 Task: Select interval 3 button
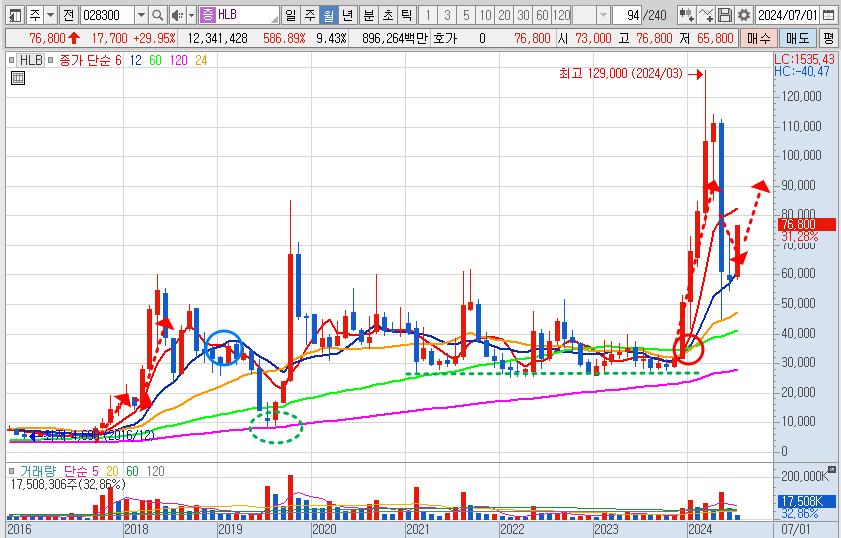[x=447, y=15]
